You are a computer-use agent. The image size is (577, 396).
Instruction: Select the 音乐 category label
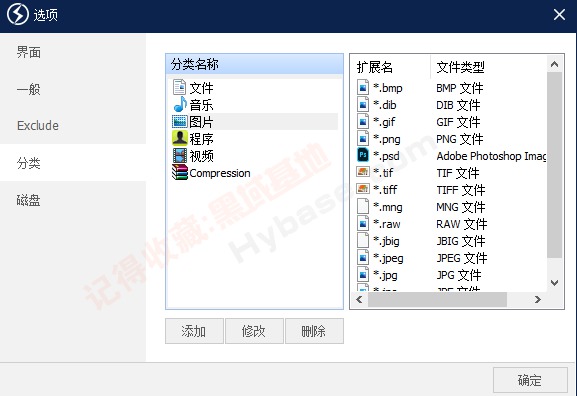click(201, 105)
